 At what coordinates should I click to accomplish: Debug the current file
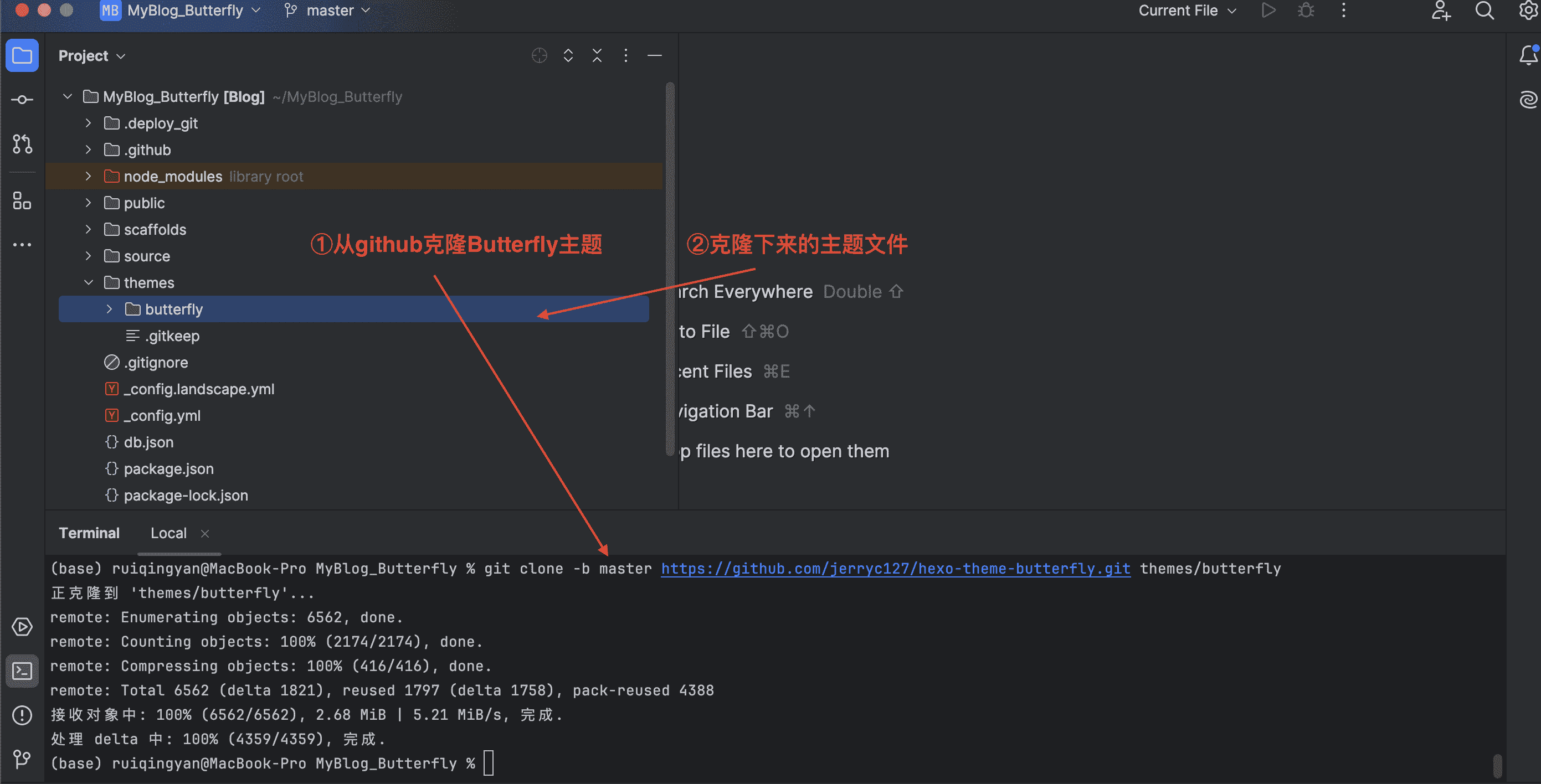[x=1306, y=11]
